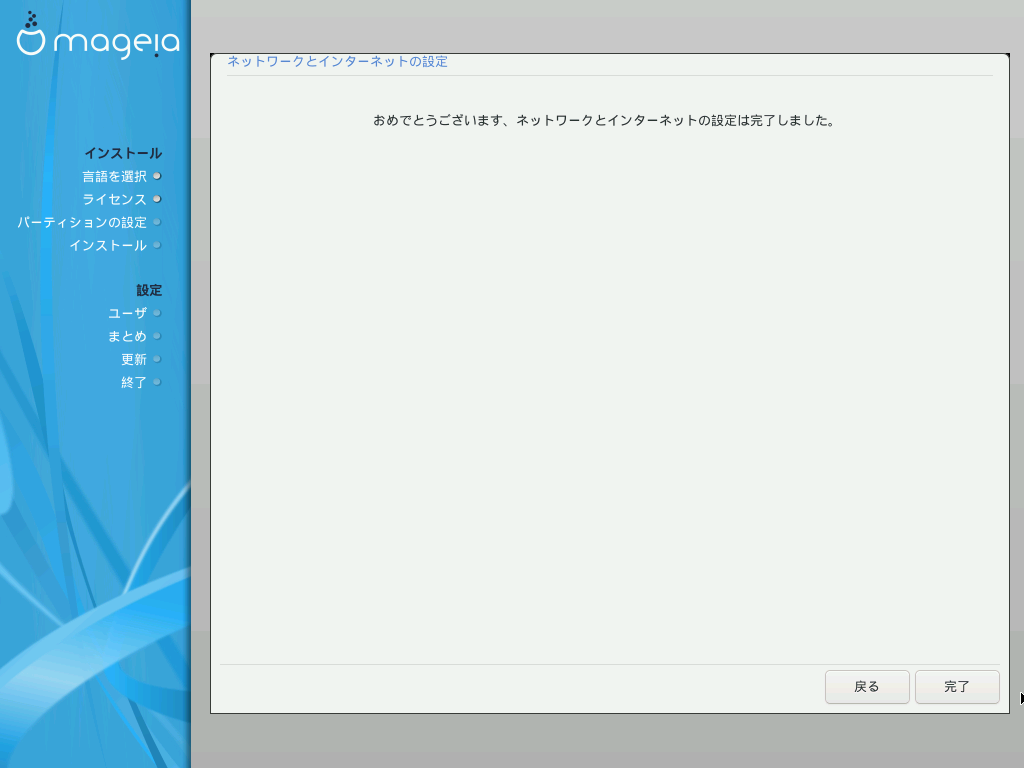Click the 完了 button to finish
This screenshot has height=768, width=1024.
(957, 686)
